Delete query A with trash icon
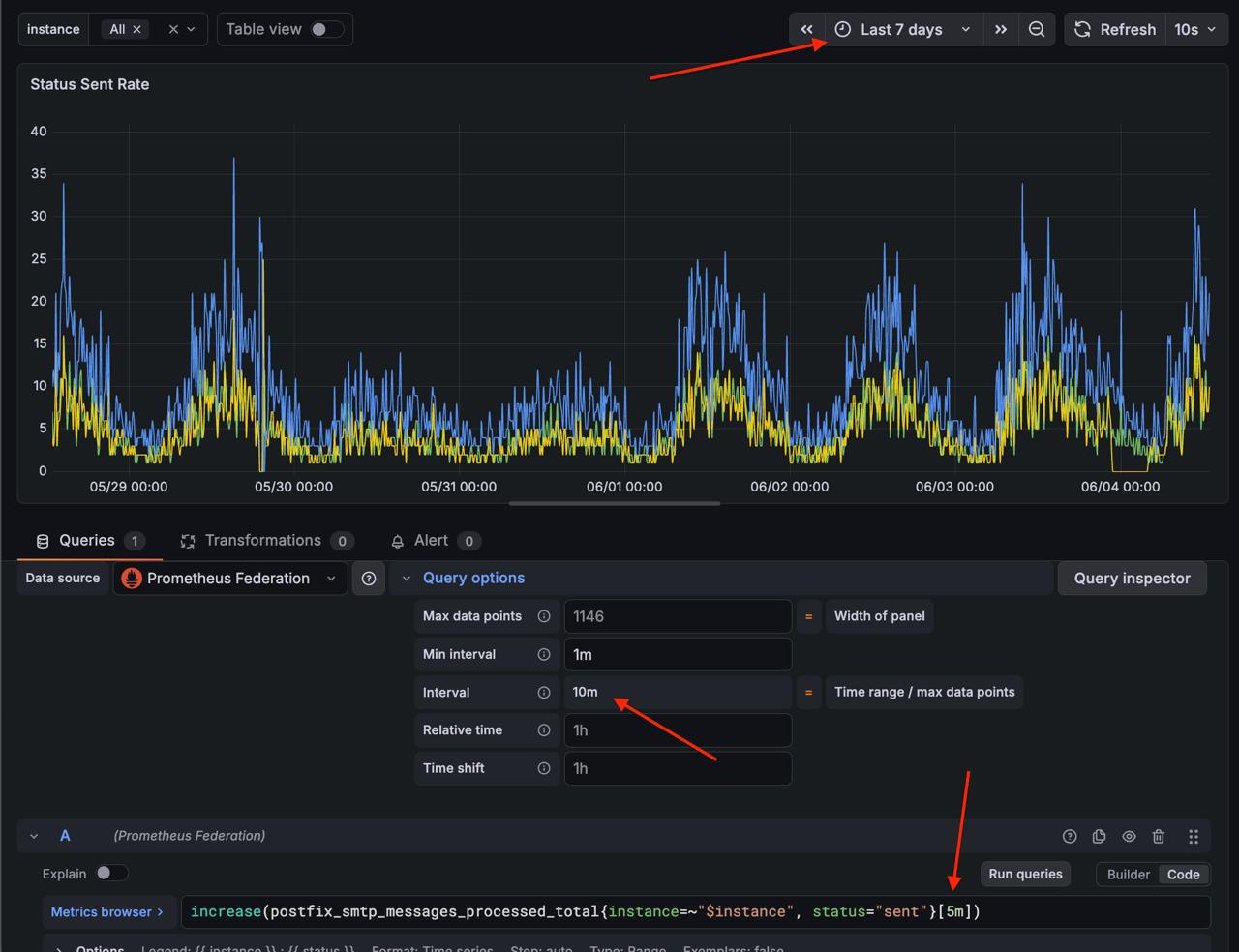 (x=1159, y=836)
